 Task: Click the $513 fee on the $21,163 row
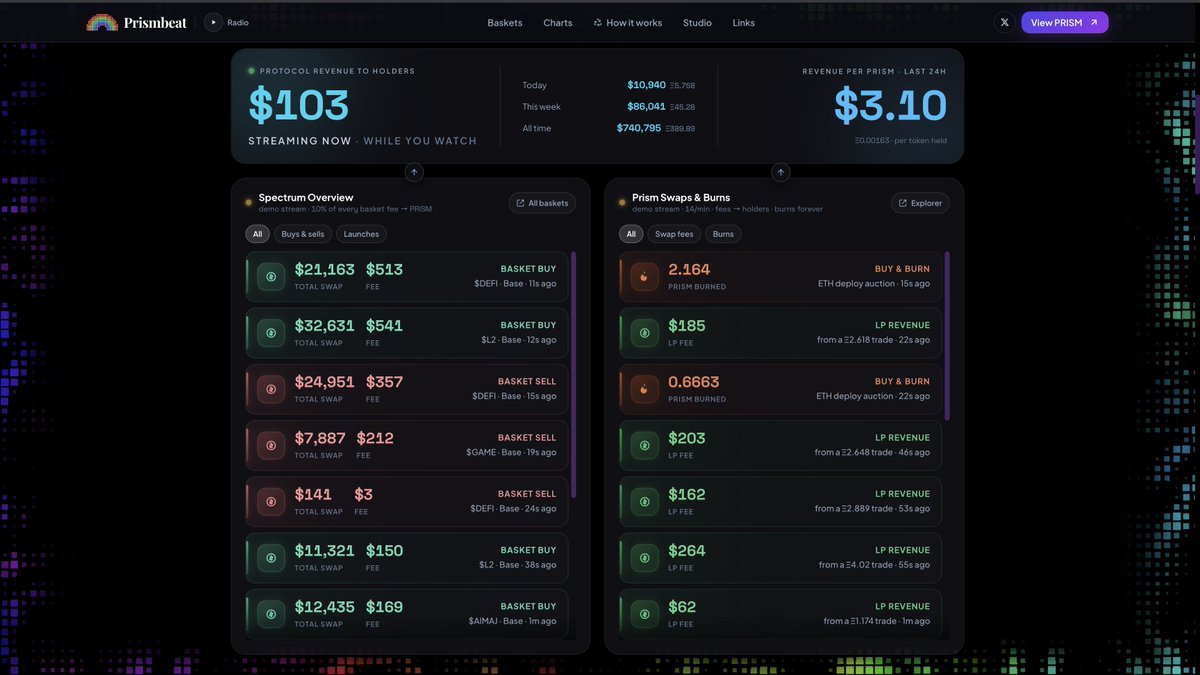[384, 269]
